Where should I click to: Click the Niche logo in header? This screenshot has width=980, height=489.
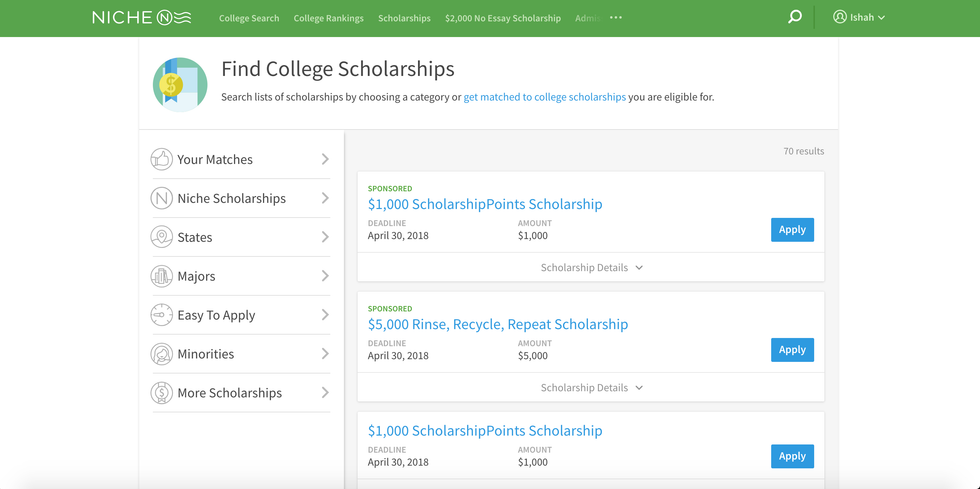click(x=141, y=17)
